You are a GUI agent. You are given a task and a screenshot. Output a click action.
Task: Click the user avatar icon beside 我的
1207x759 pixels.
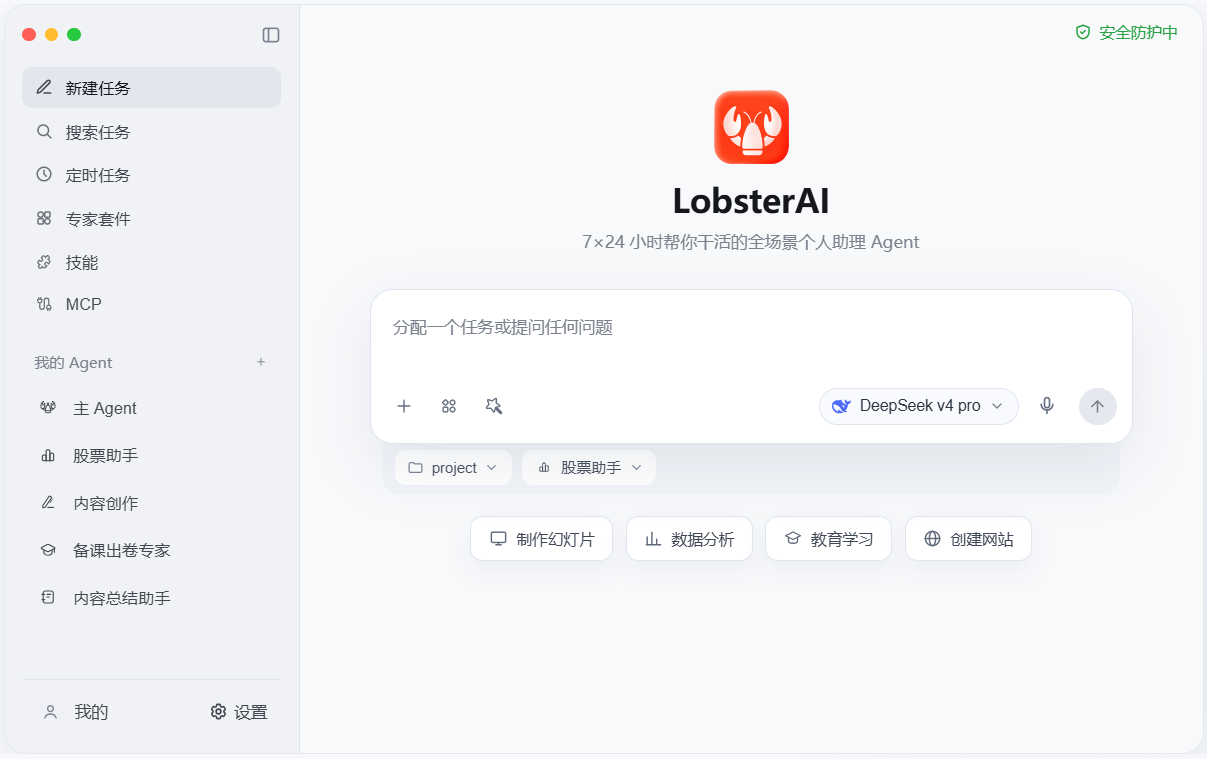pyautogui.click(x=50, y=712)
